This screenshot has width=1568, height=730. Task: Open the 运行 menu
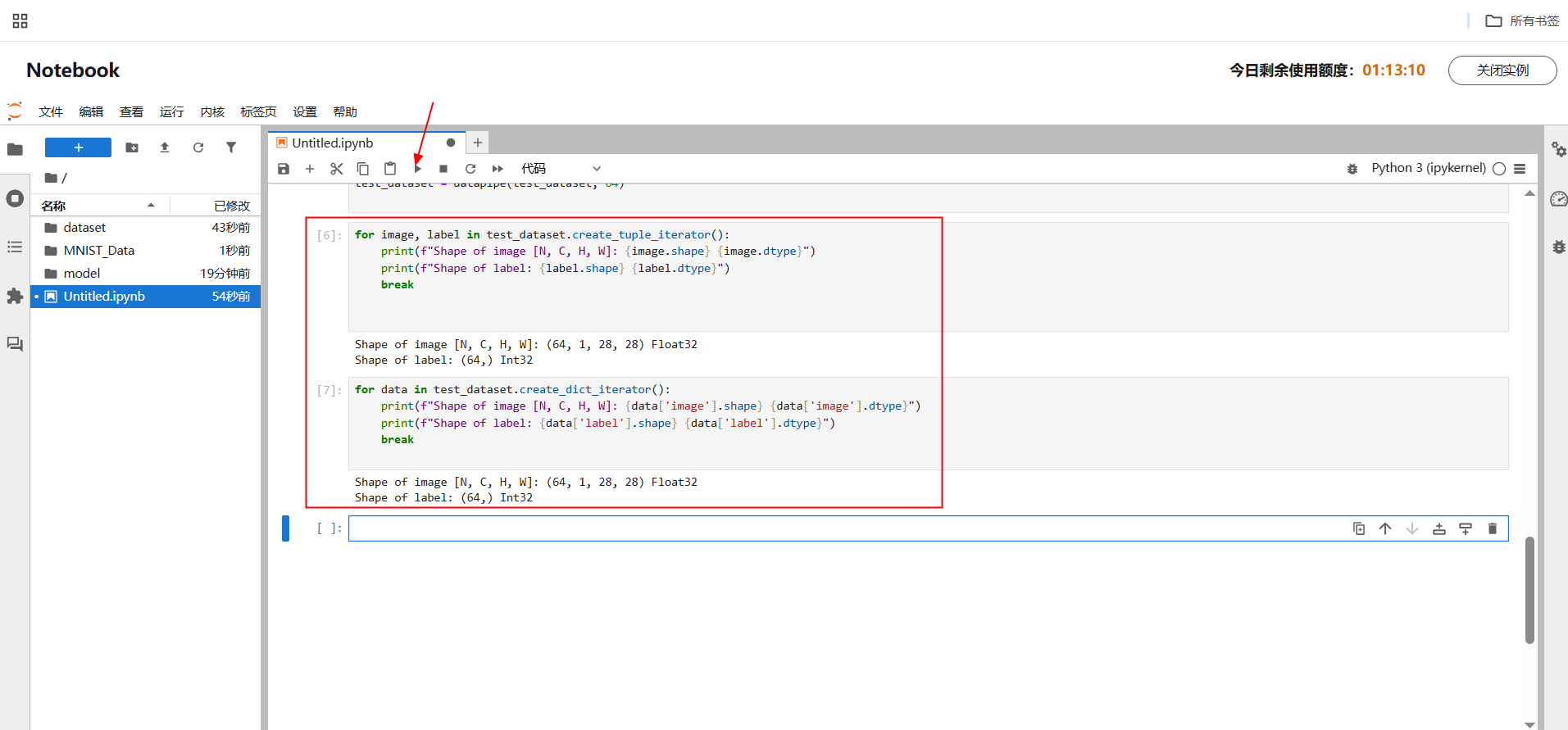(x=171, y=111)
